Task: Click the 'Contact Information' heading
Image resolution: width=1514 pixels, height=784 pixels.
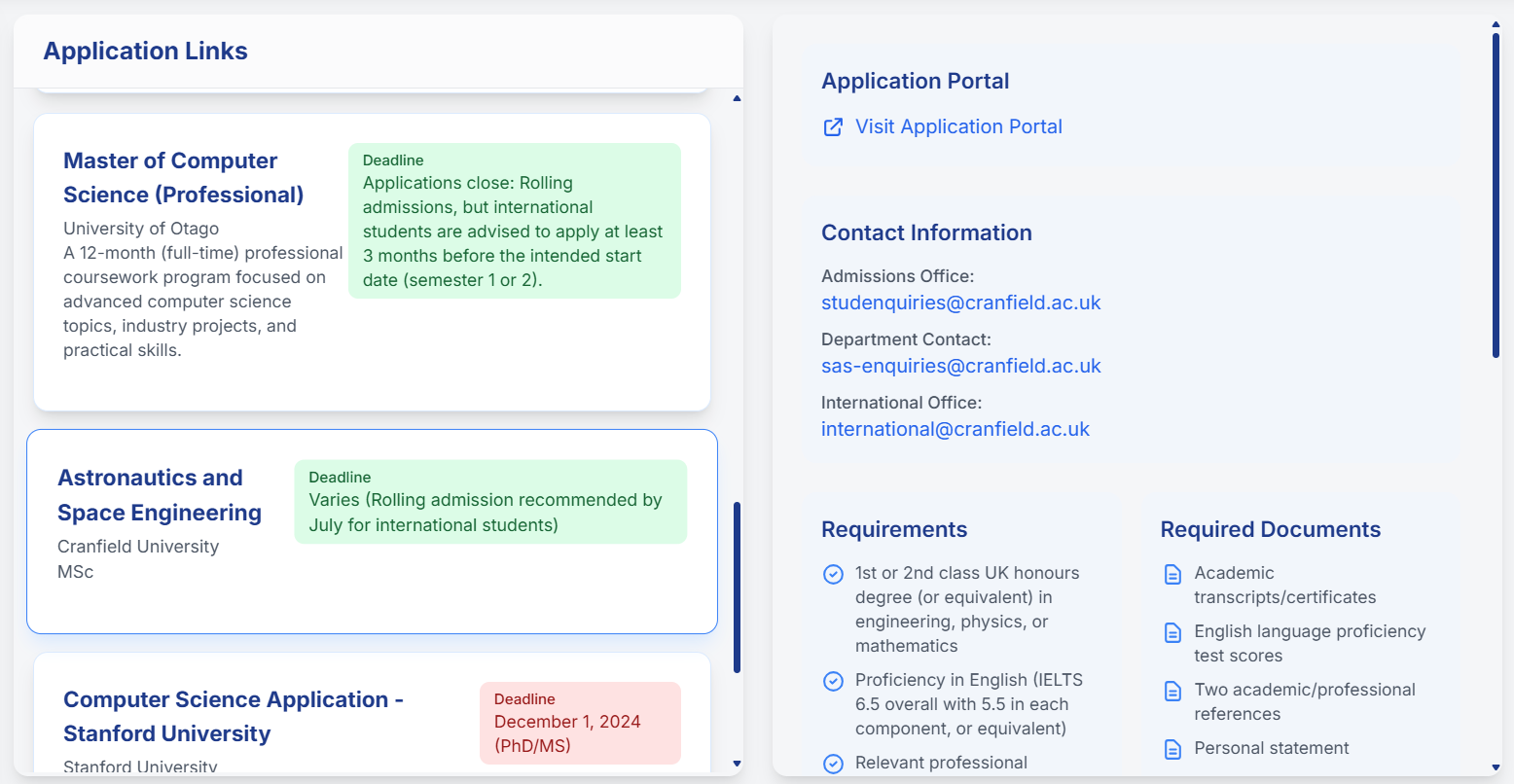Action: (x=926, y=233)
